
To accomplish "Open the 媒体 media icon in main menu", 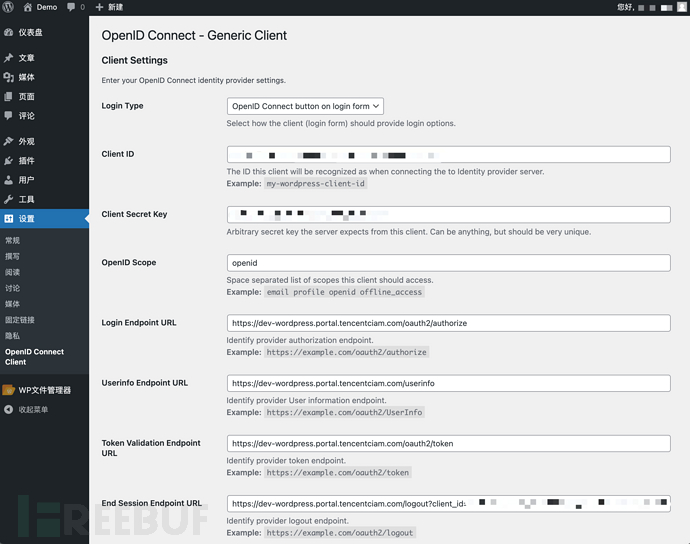I will (x=8, y=77).
